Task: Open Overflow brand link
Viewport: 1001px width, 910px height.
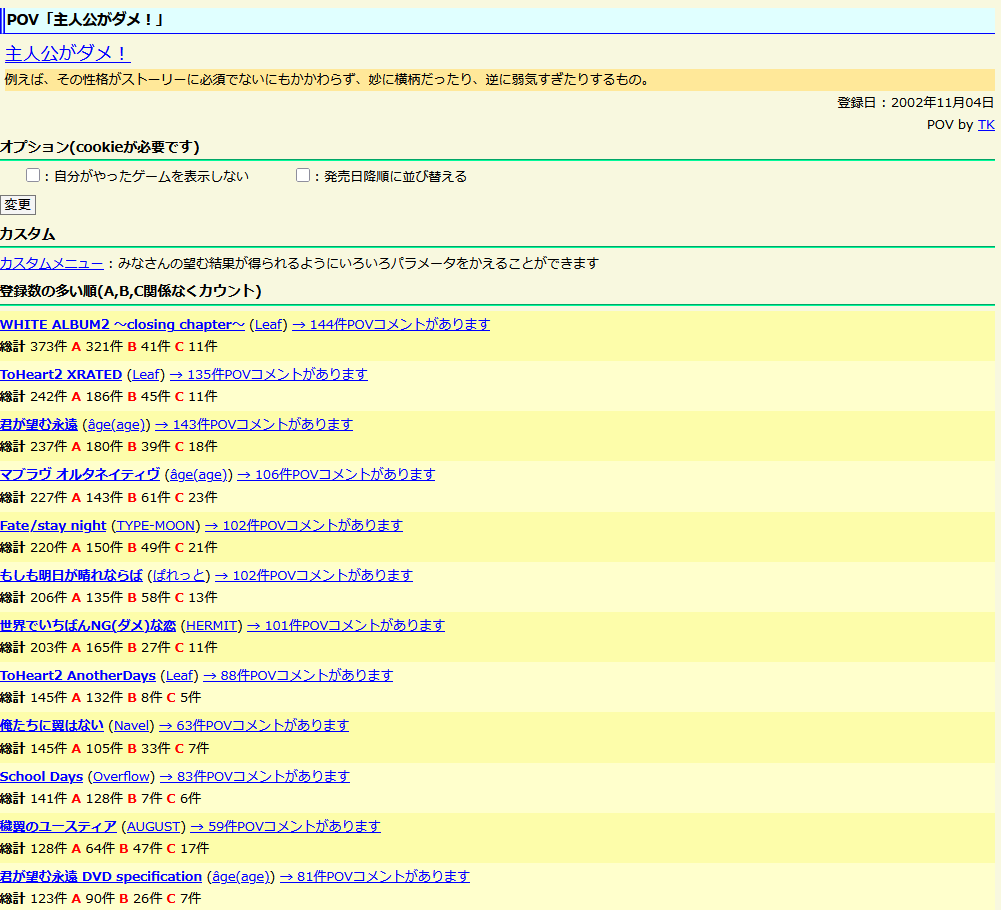Action: tap(121, 777)
